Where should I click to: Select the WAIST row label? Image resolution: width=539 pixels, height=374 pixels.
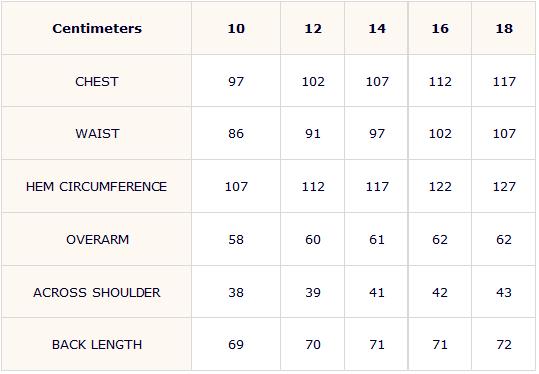pos(97,133)
